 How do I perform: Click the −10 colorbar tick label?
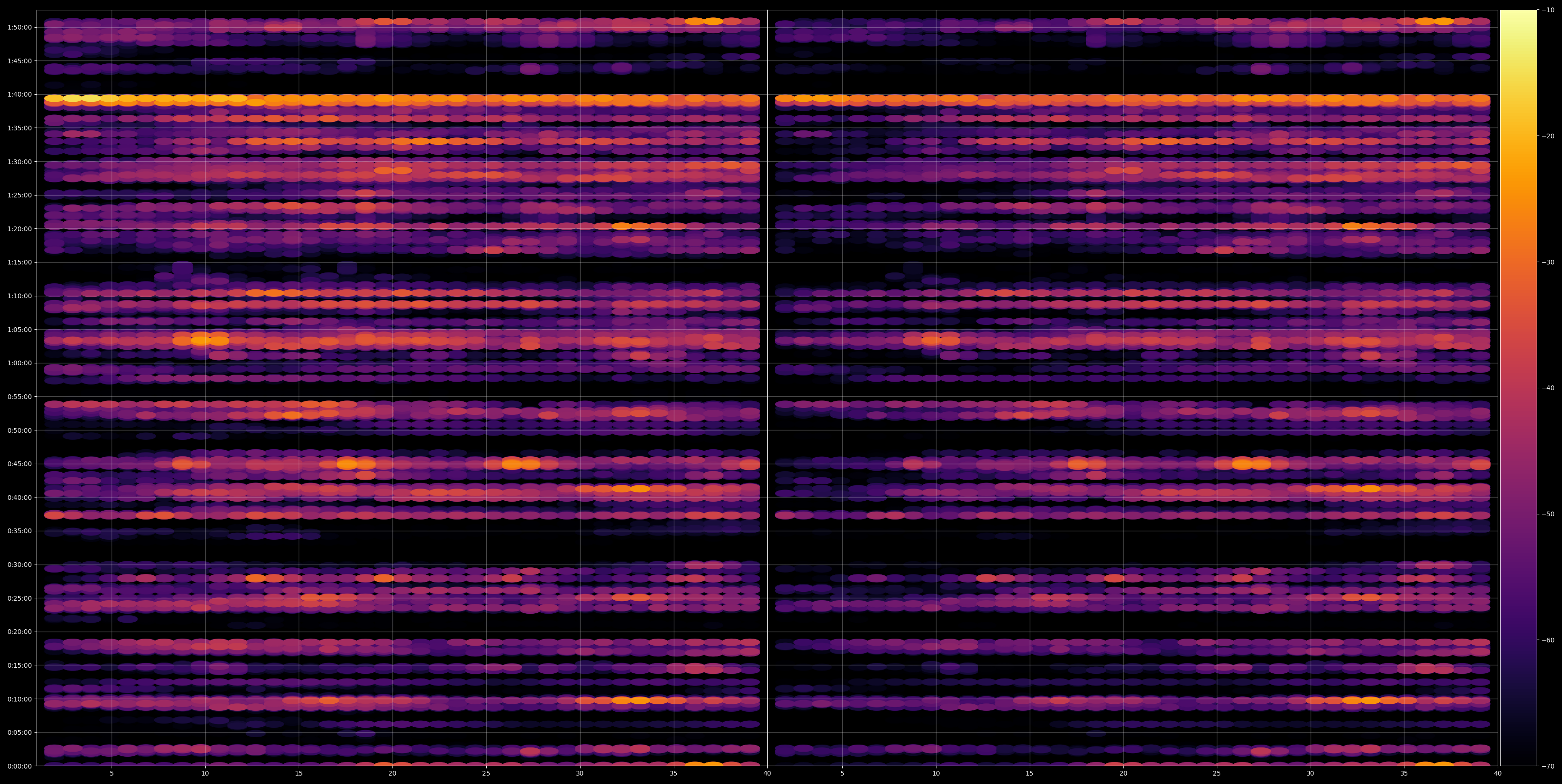tap(1548, 10)
